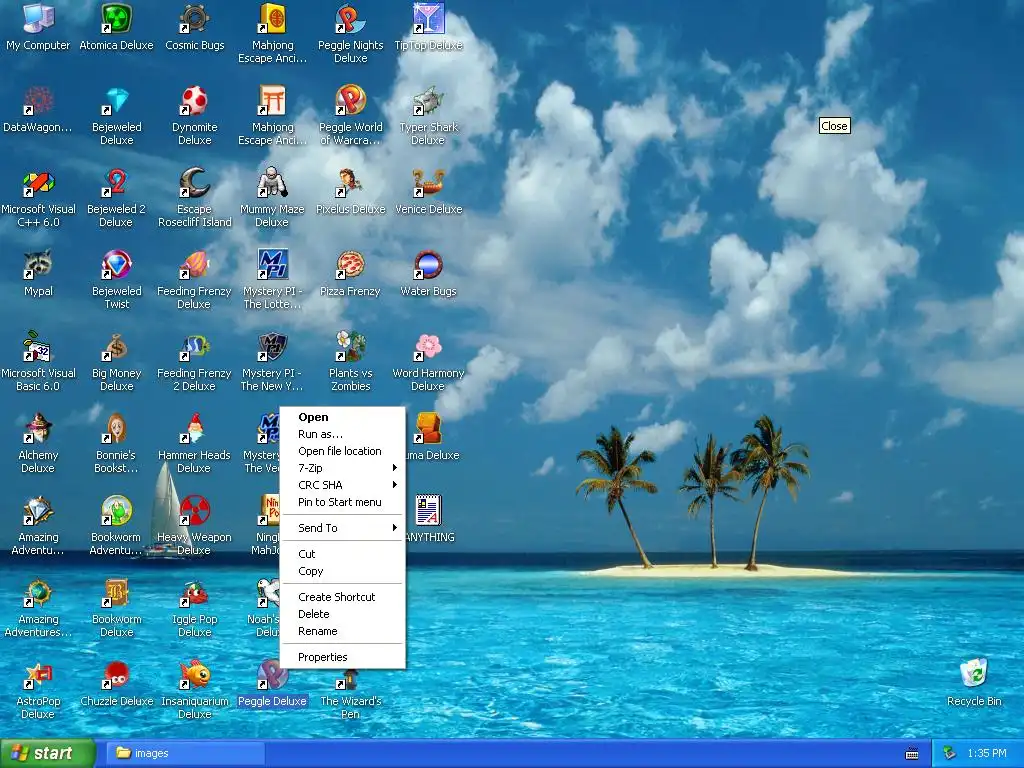Open the Start menu button
The image size is (1024, 768).
tap(47, 754)
